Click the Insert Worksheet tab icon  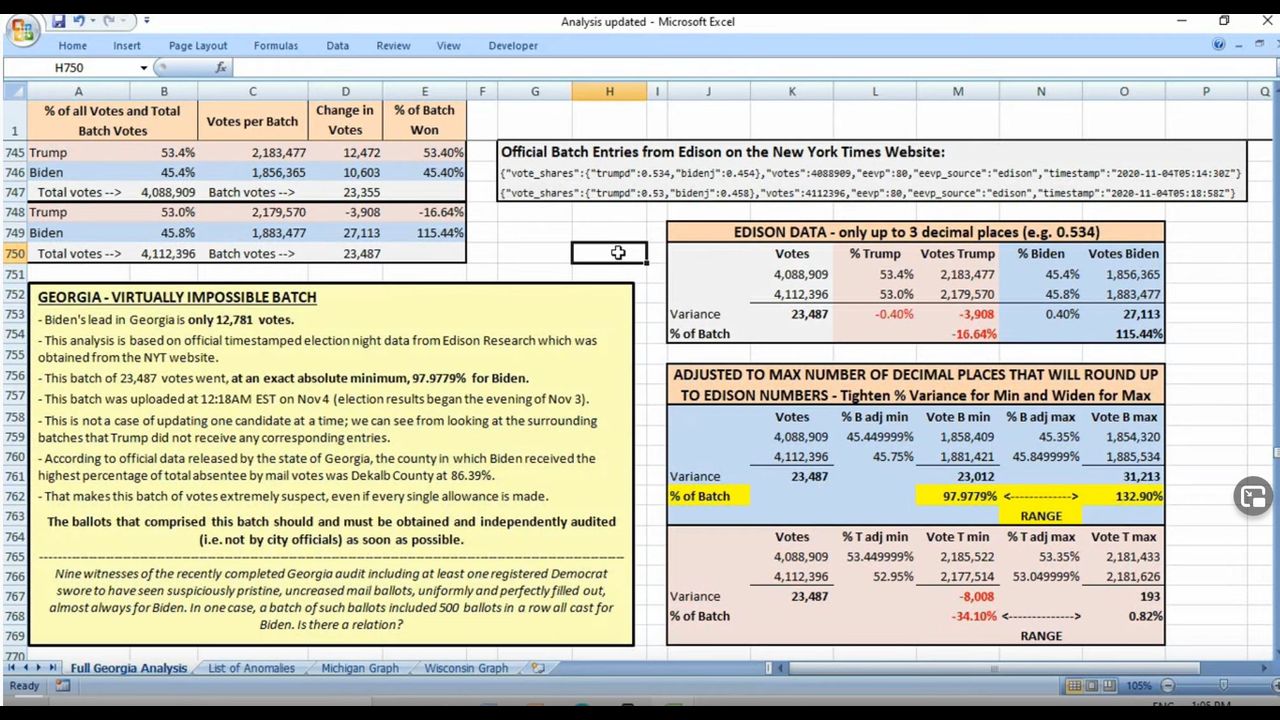[x=538, y=668]
